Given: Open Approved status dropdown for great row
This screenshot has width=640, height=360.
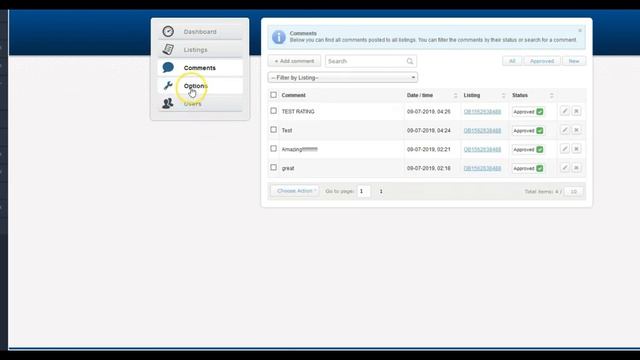Looking at the screenshot, I should (x=528, y=168).
